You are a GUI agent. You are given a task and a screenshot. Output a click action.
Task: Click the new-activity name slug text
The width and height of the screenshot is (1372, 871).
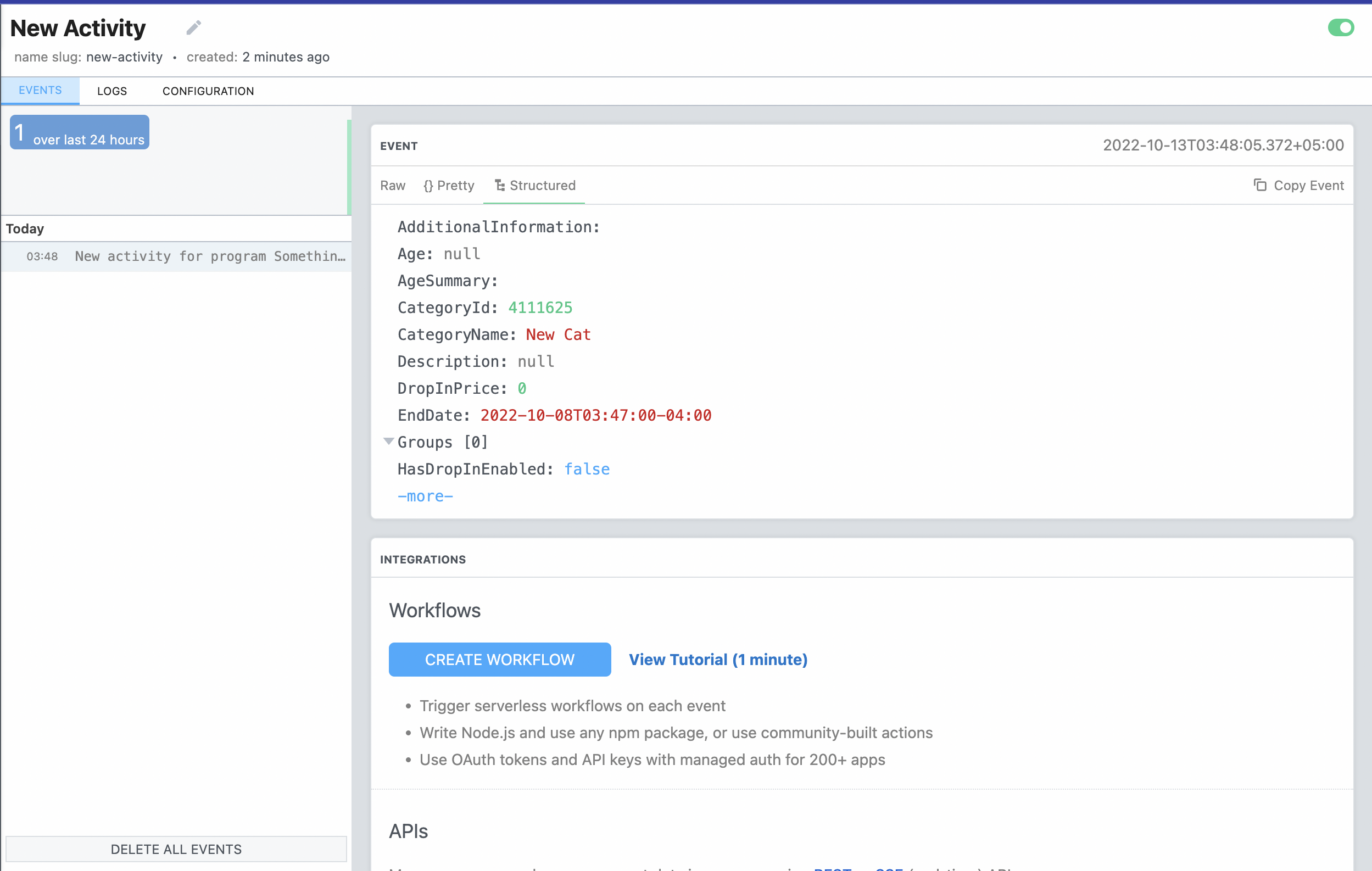tap(124, 57)
